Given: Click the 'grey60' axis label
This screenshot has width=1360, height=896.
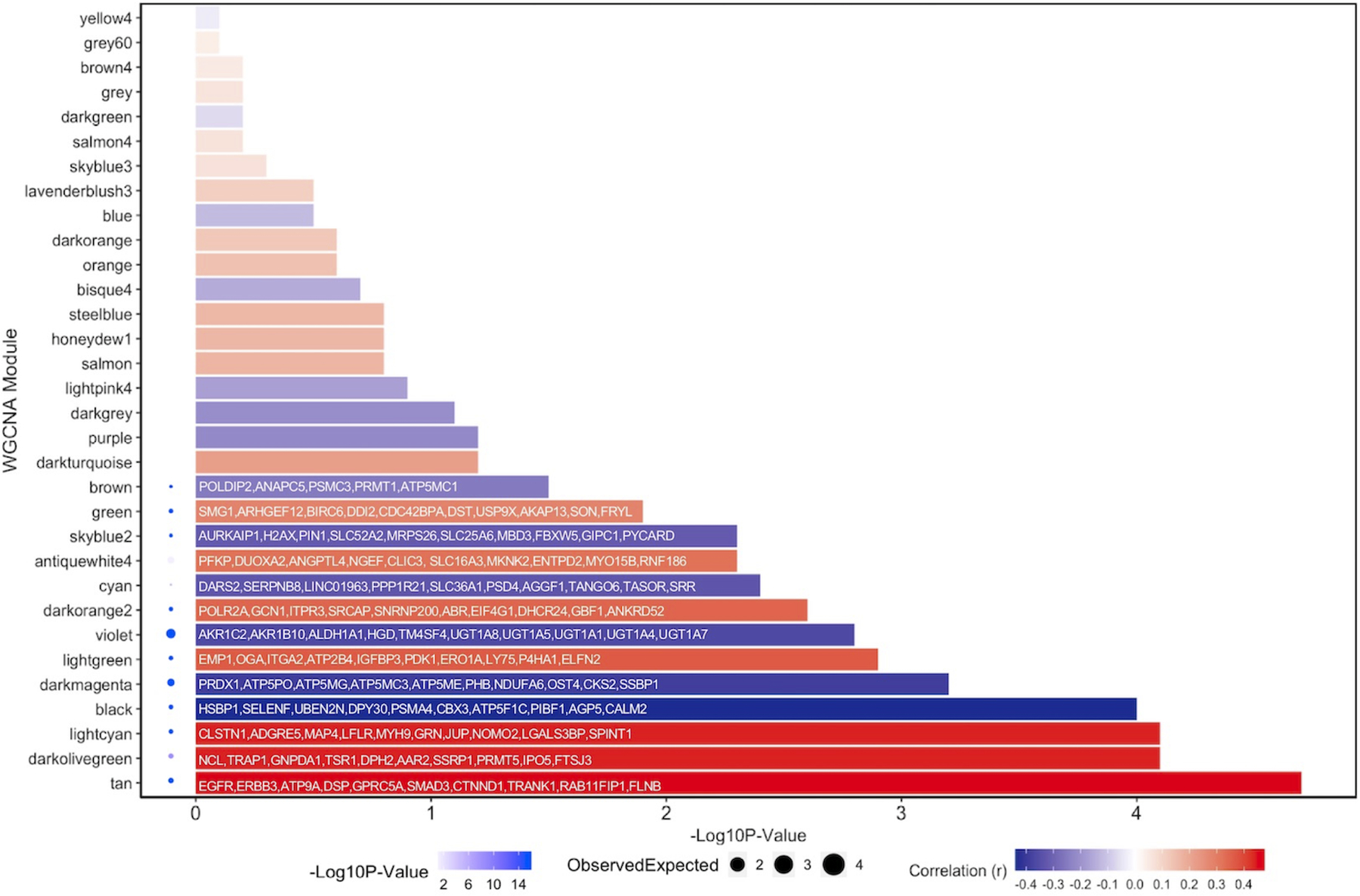Looking at the screenshot, I should click(108, 44).
